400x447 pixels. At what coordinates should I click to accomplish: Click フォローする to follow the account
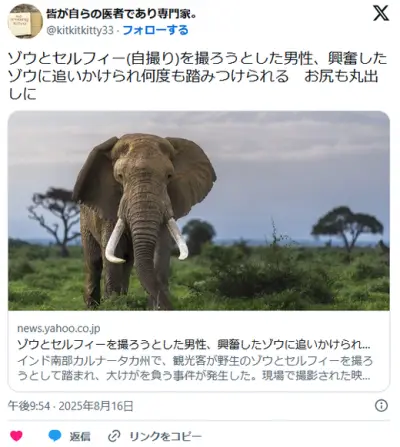pyautogui.click(x=156, y=30)
